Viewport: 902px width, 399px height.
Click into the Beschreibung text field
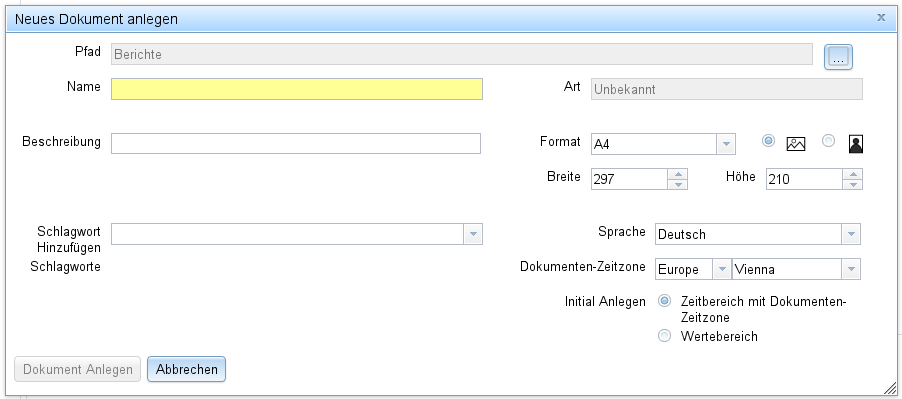[x=296, y=144]
